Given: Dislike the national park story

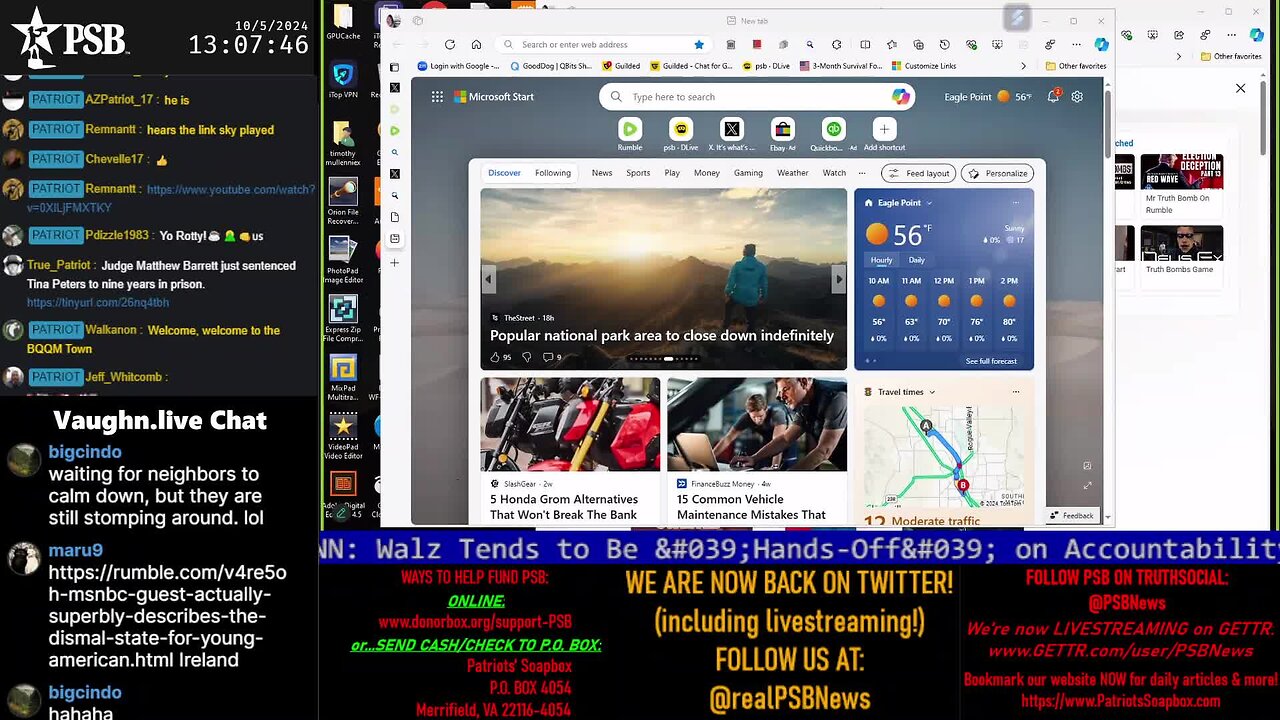Looking at the screenshot, I should coord(526,357).
